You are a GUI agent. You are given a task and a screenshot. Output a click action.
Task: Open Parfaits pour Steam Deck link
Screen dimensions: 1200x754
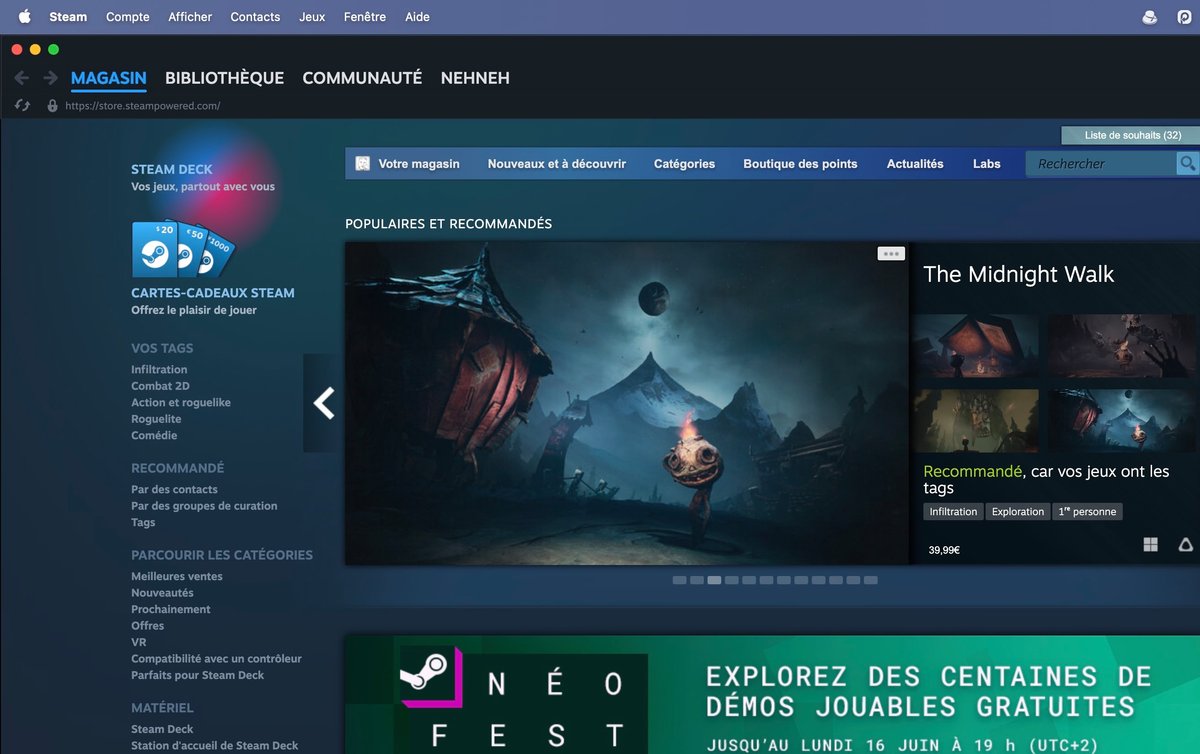[x=198, y=676]
